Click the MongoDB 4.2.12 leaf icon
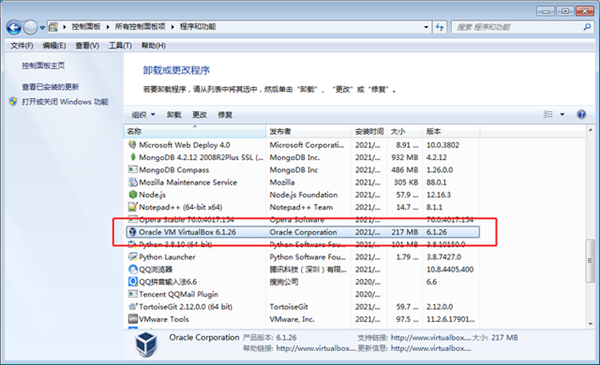 pos(133,157)
